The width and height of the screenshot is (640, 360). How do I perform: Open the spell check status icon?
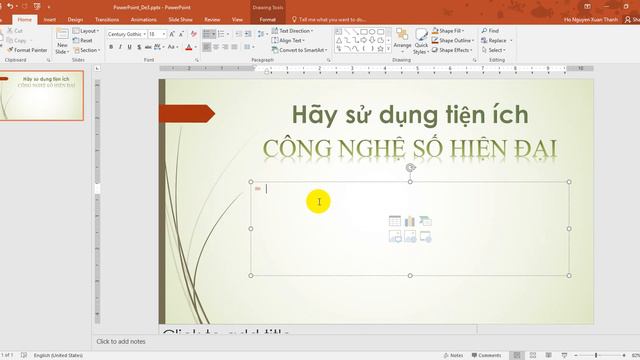tap(24, 356)
